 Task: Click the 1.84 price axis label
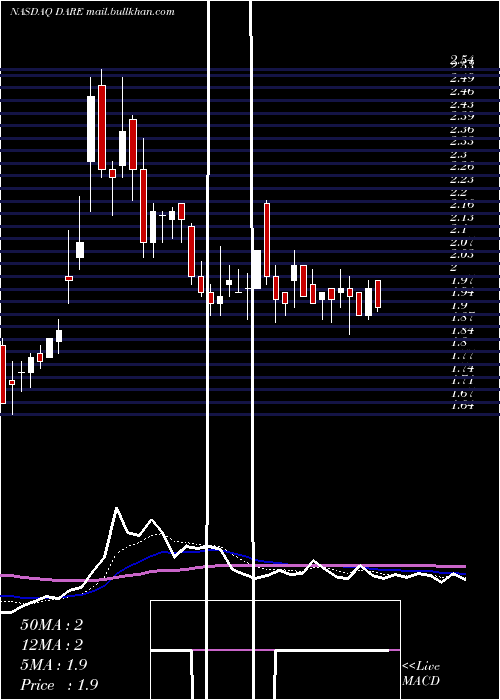(x=462, y=331)
